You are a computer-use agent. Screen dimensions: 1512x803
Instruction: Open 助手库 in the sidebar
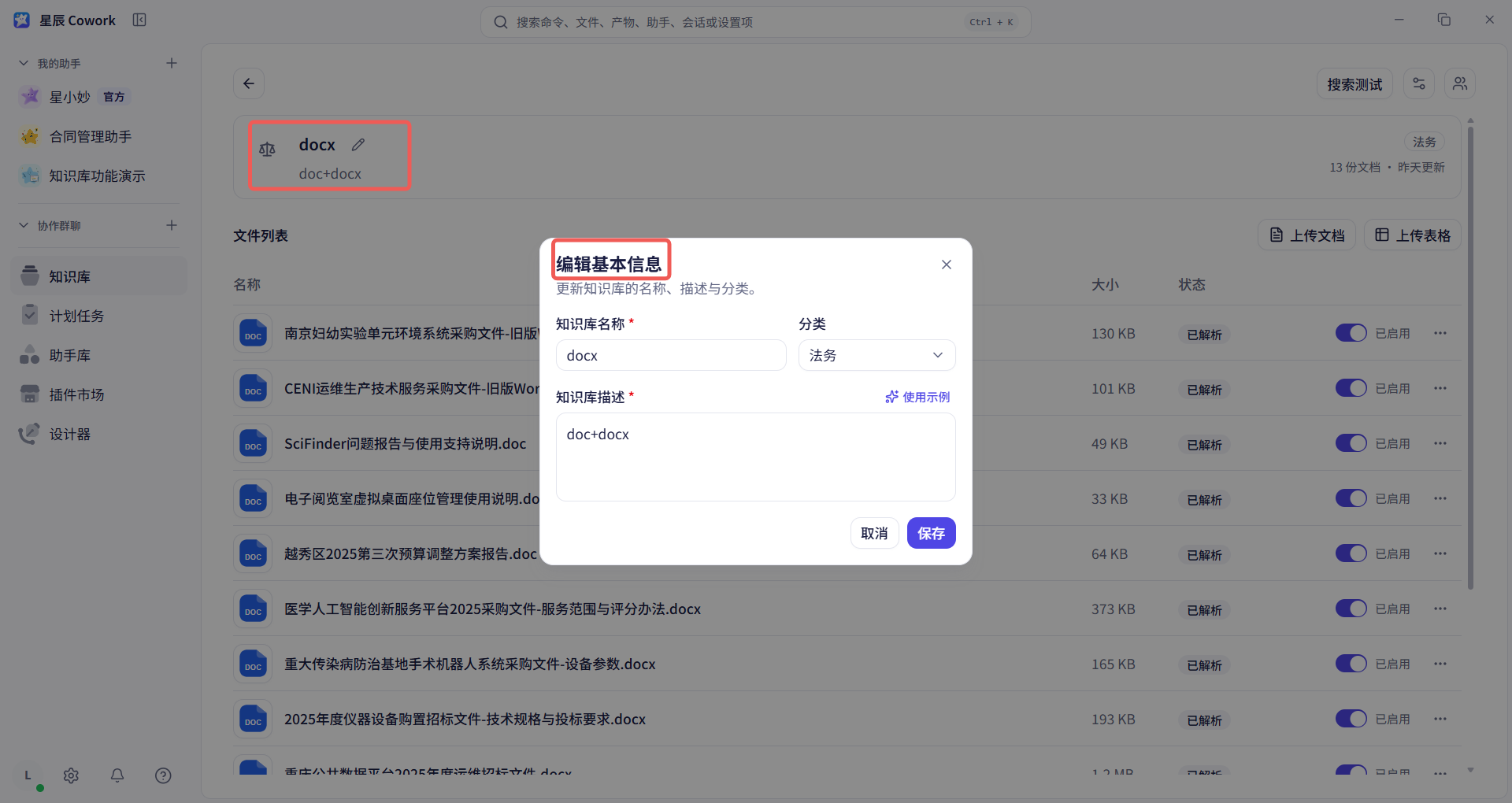99,355
